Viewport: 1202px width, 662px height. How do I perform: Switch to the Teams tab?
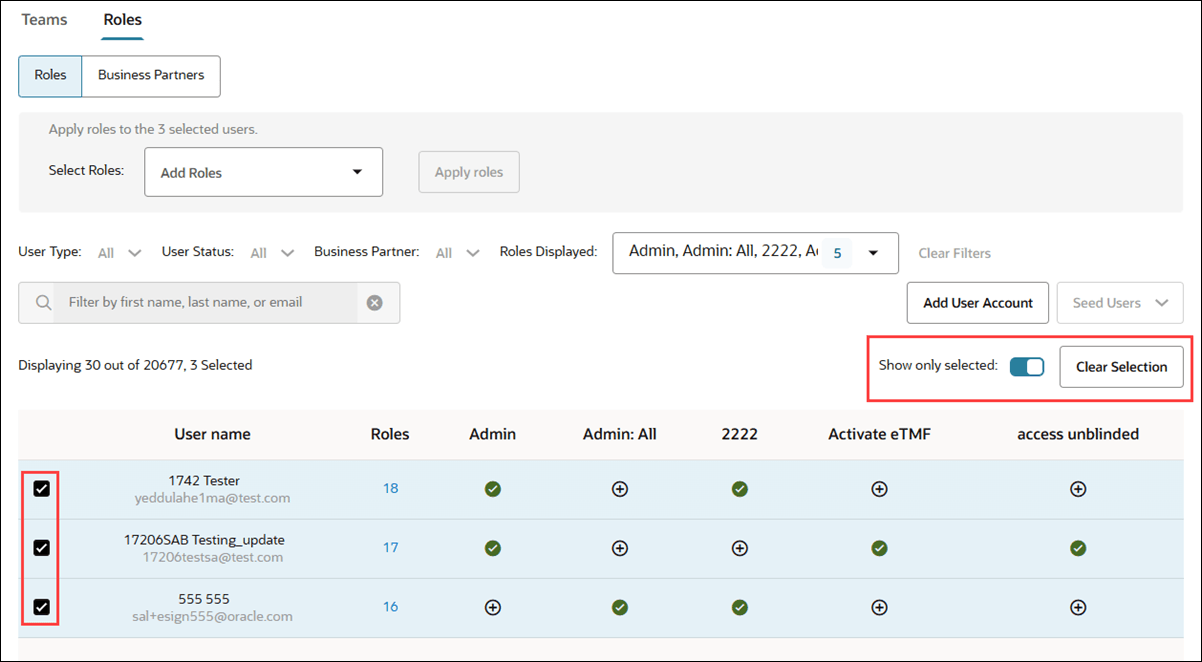point(43,19)
